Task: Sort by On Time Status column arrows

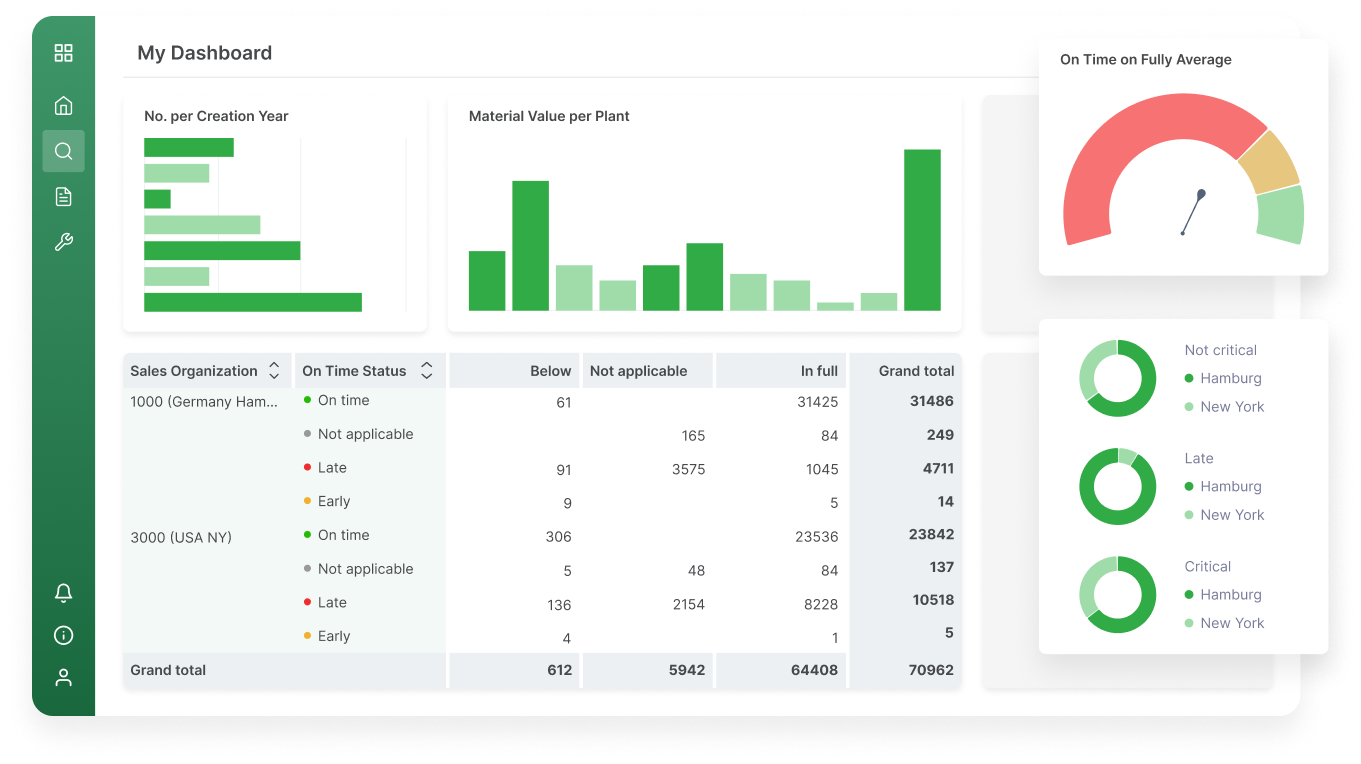Action: [x=426, y=371]
